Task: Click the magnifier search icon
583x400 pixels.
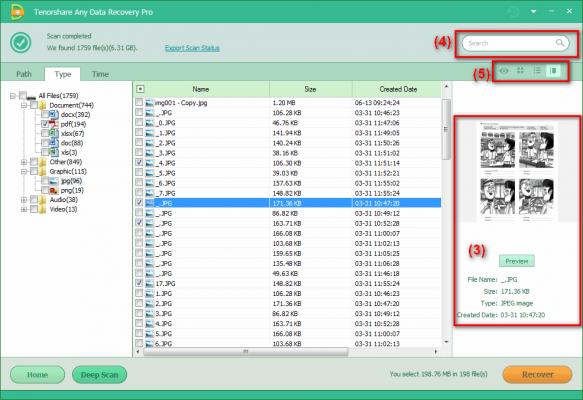Action: point(560,43)
